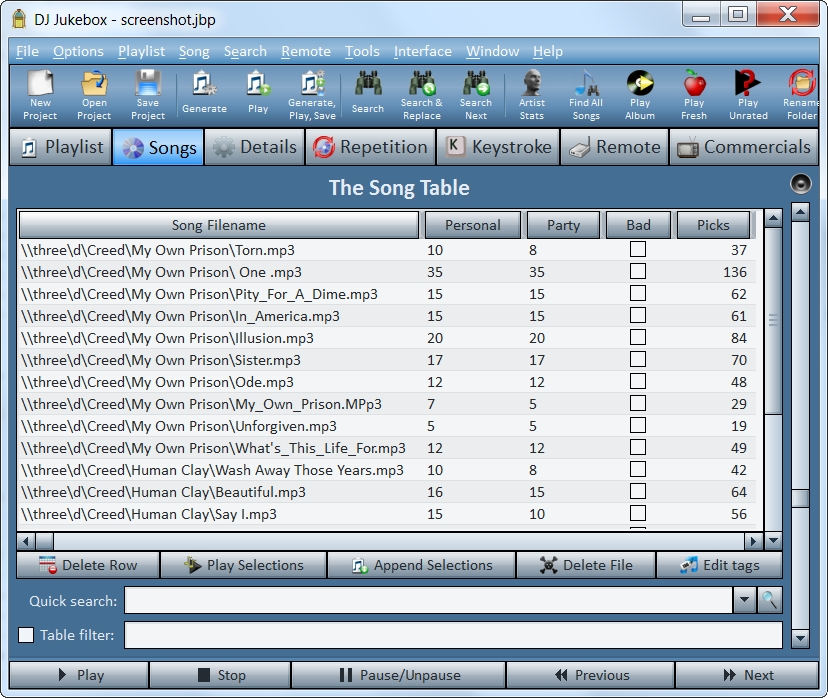Click the outer panel scrollbar down arrow

pyautogui.click(x=801, y=638)
